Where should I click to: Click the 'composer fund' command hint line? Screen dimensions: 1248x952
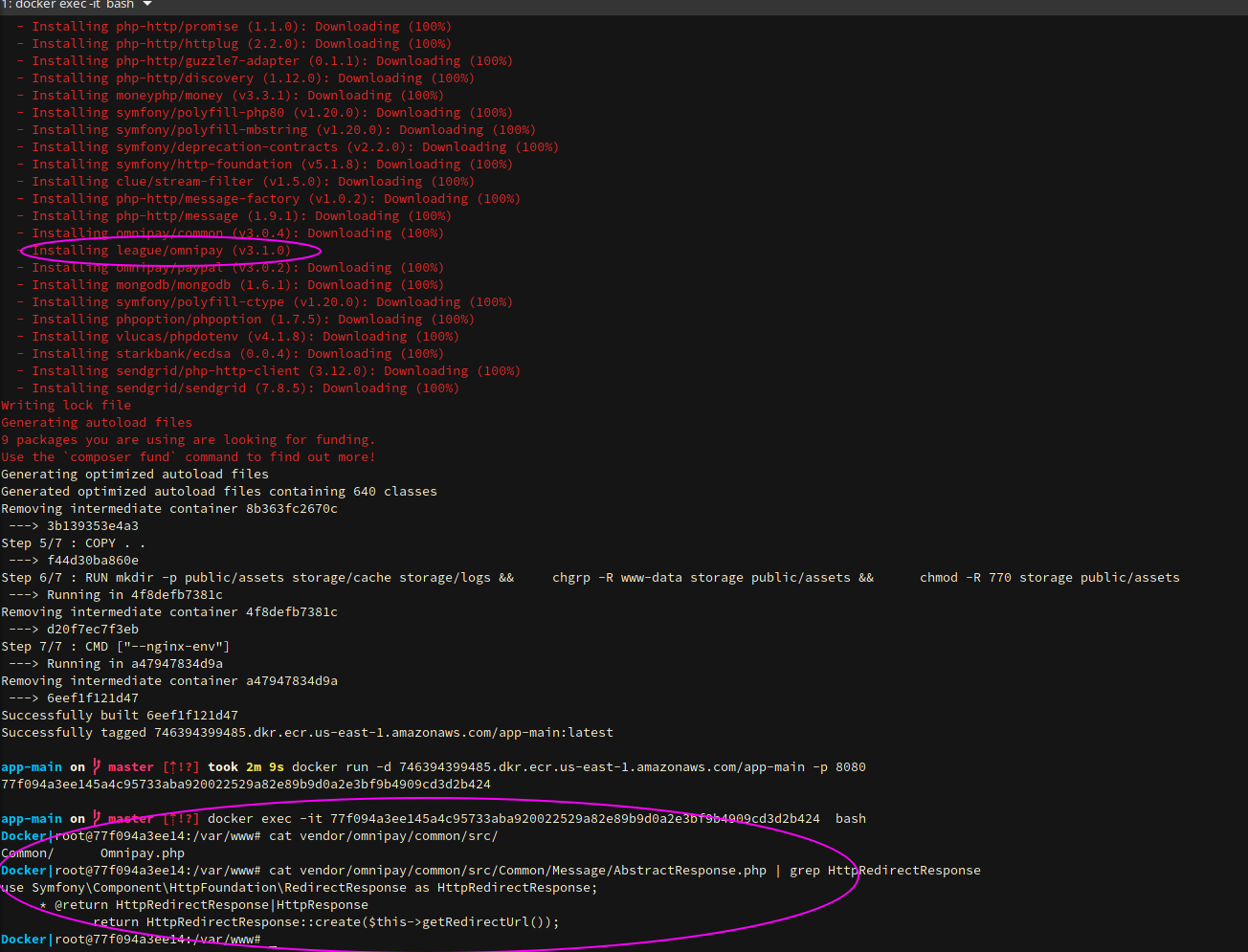[x=189, y=457]
